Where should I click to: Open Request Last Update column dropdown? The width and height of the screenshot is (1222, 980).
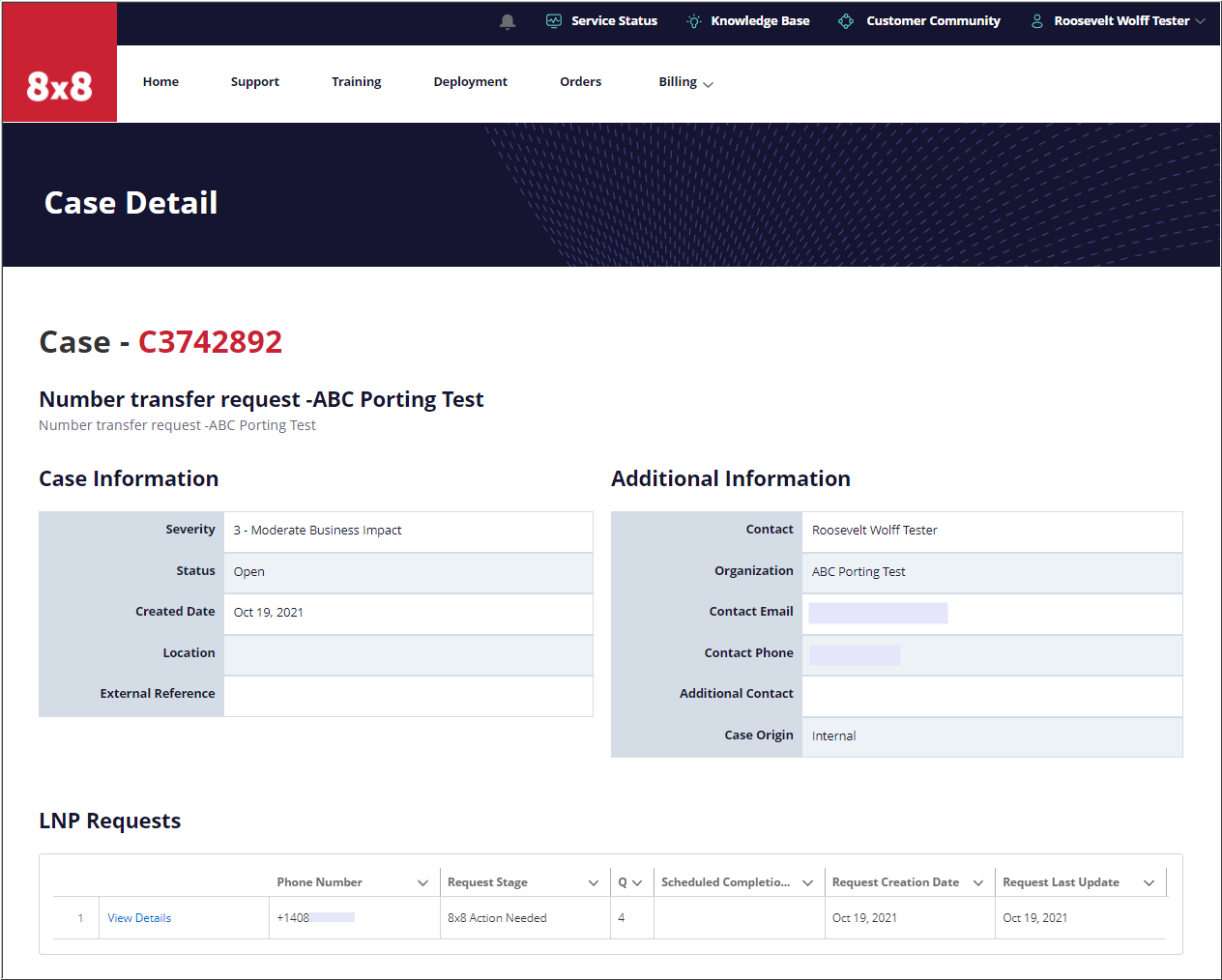pos(1149,882)
